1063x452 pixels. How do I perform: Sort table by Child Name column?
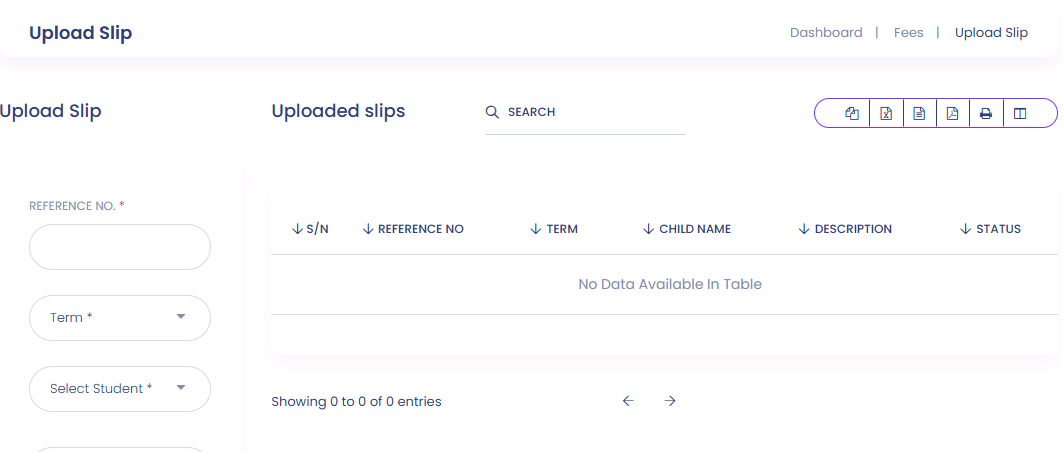pos(687,229)
